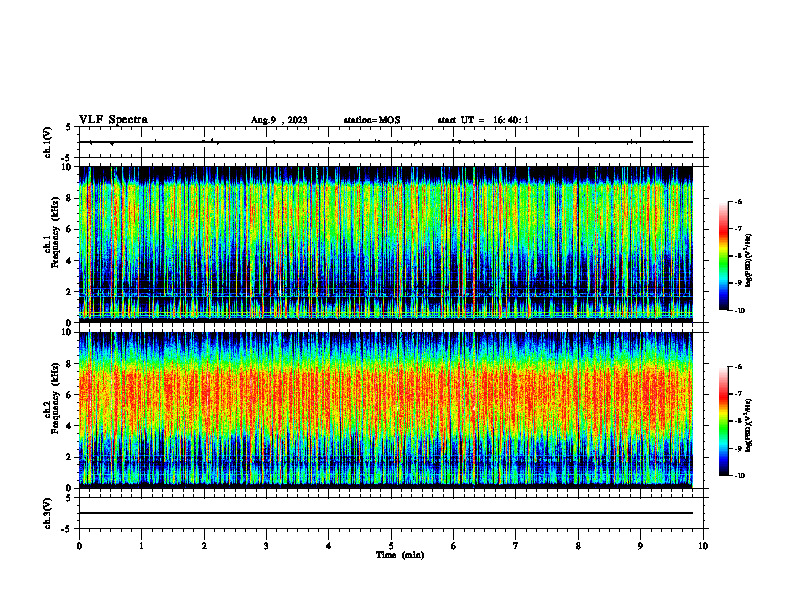Click the time axis tick label "1"
Image resolution: width=792 pixels, height=612 pixels.
141,546
